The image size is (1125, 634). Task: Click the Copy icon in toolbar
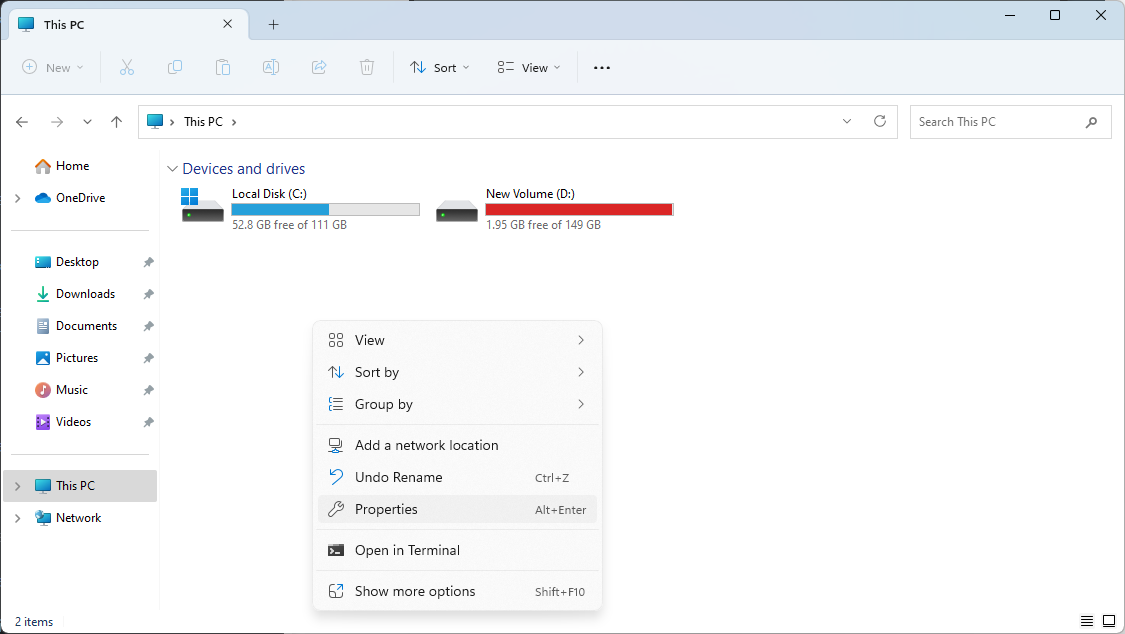(x=175, y=68)
